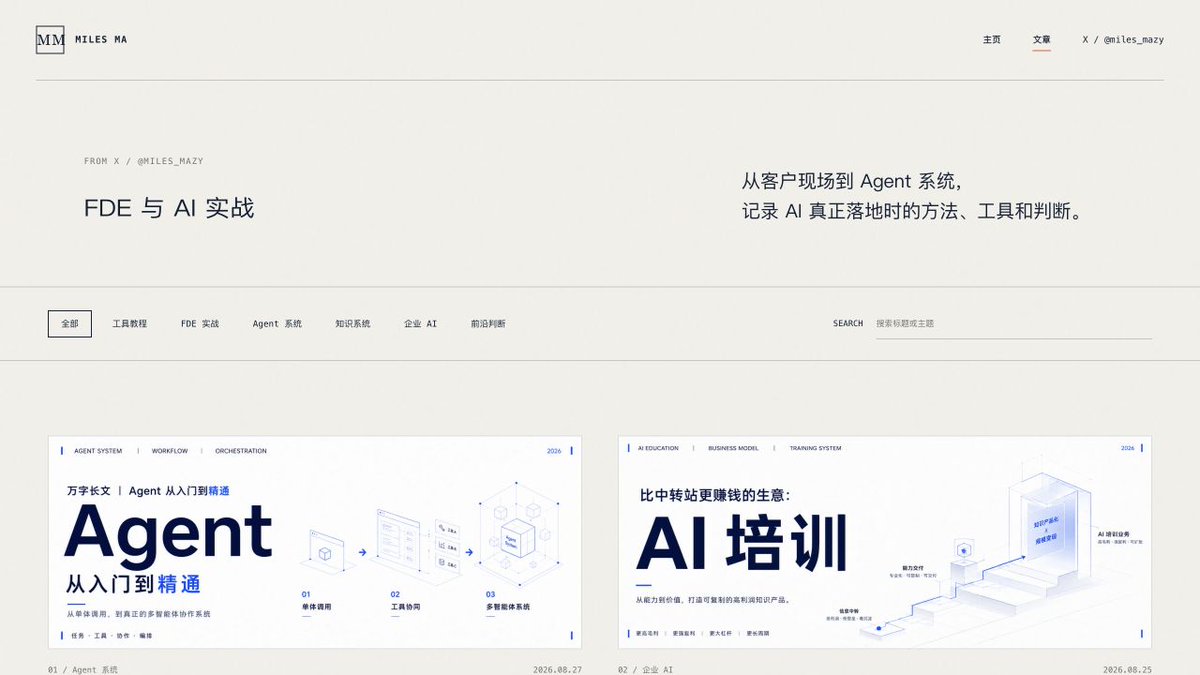Open the MILES MA site title
Image resolution: width=1200 pixels, height=675 pixels.
(x=101, y=40)
